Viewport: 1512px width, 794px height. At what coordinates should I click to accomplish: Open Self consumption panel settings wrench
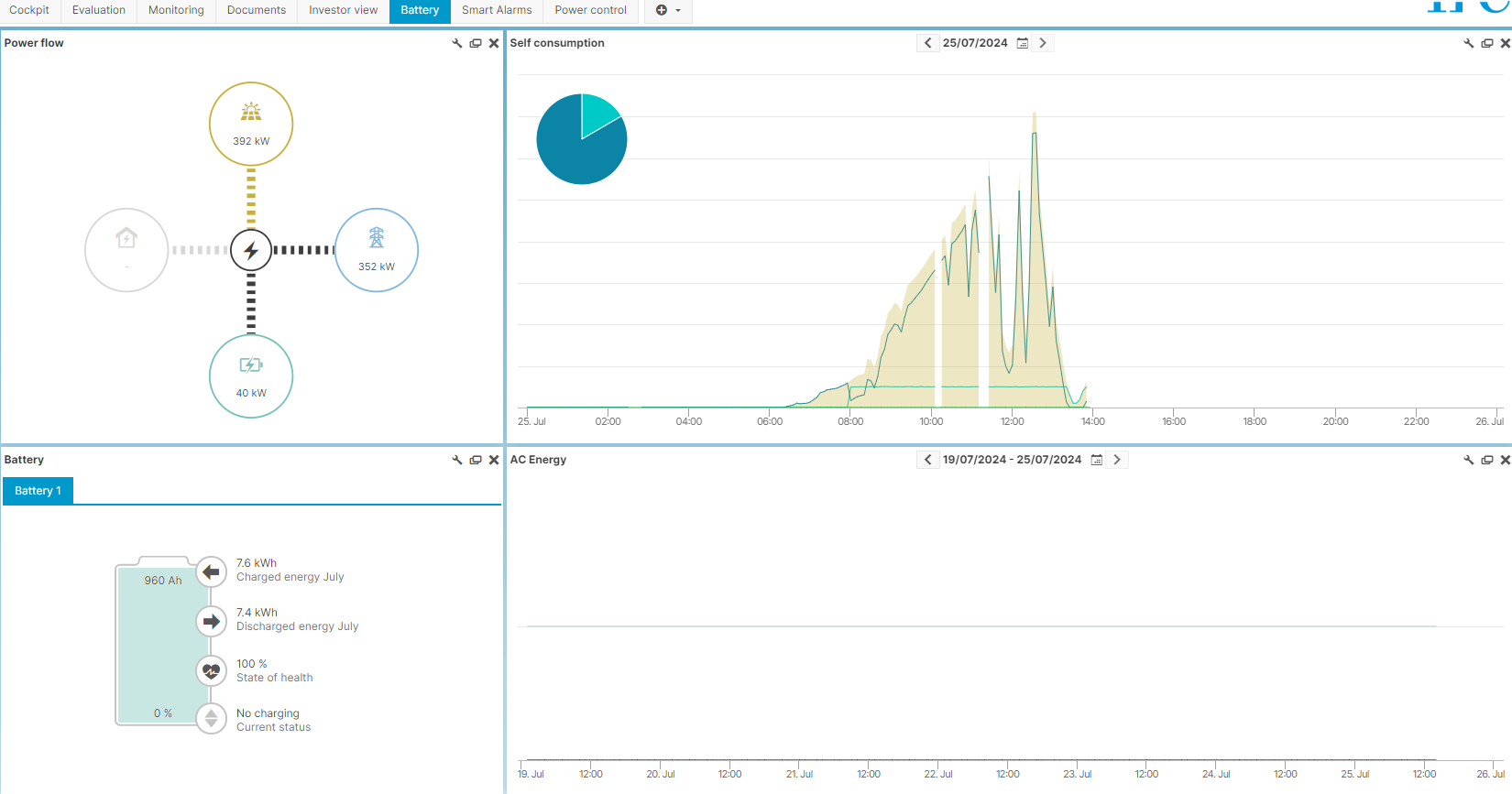pos(1469,43)
